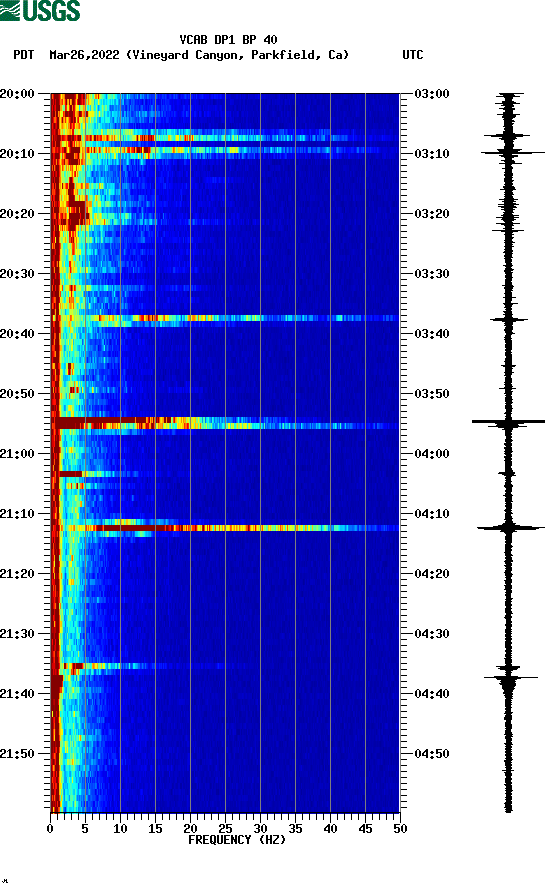Click the broadband event streak near 20:37
The image size is (552, 892).
[225, 318]
